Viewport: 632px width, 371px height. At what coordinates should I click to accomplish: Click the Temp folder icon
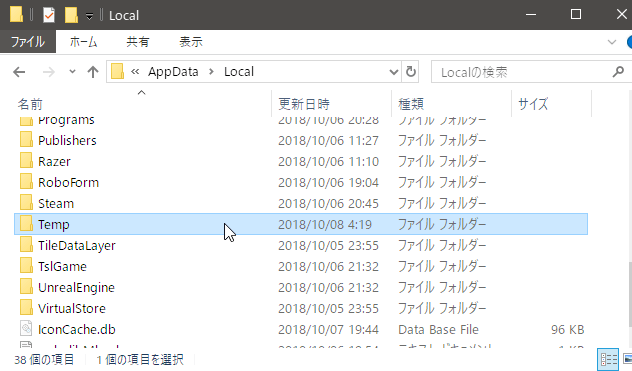click(26, 224)
